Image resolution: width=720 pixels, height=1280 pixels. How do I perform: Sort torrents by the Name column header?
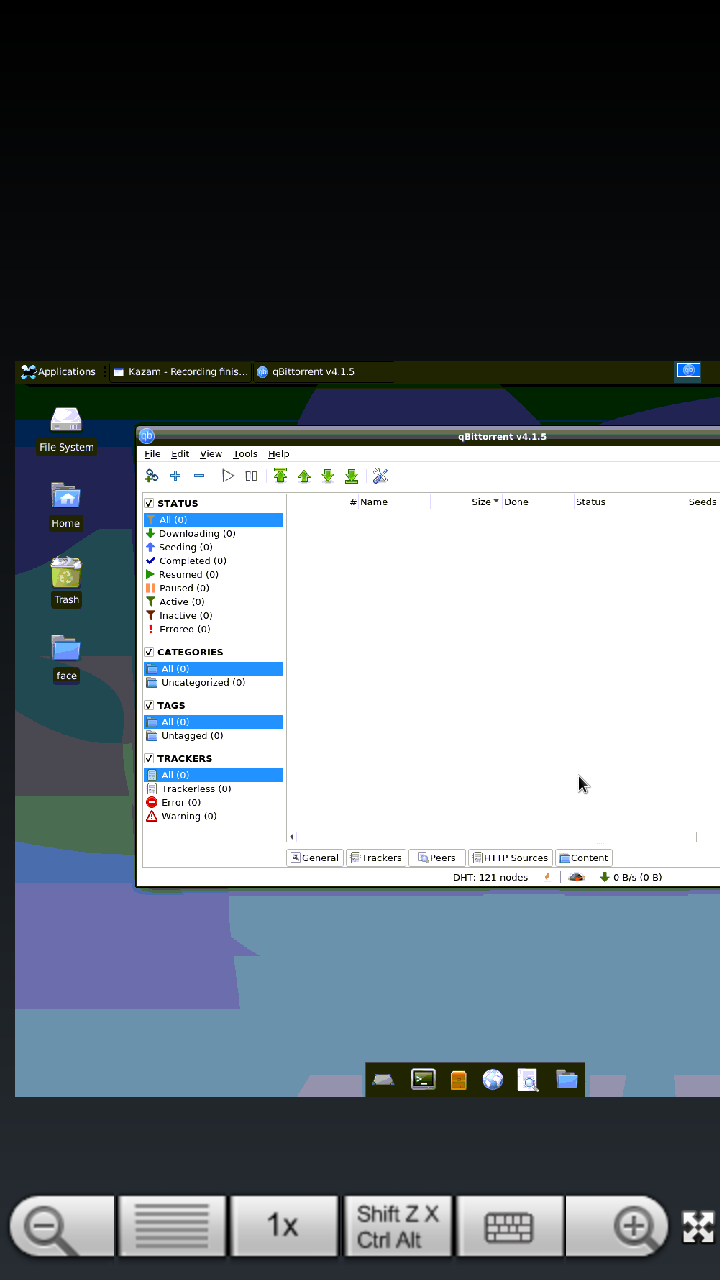[394, 502]
